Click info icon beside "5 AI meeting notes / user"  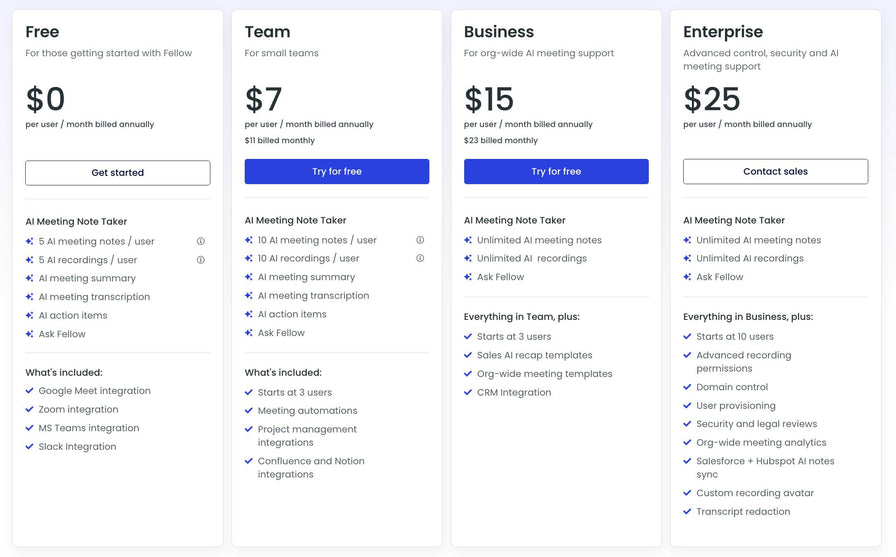coord(201,241)
